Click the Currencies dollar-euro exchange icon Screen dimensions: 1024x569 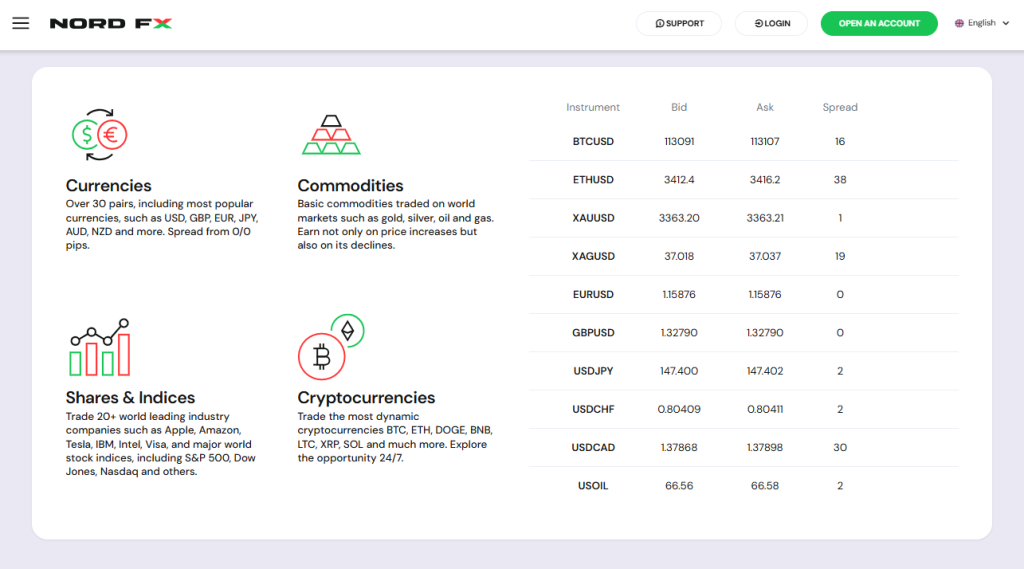coord(99,135)
